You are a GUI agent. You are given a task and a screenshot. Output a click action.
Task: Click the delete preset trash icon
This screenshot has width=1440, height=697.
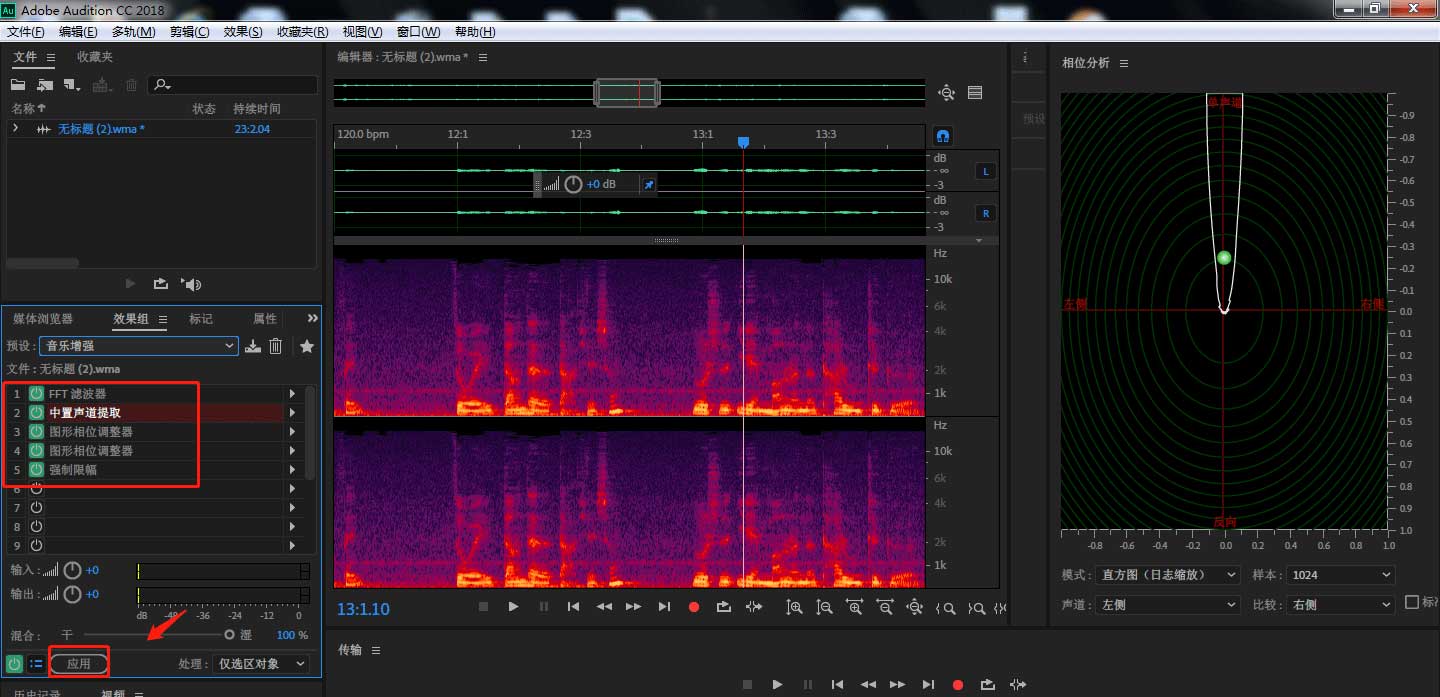[x=275, y=345]
